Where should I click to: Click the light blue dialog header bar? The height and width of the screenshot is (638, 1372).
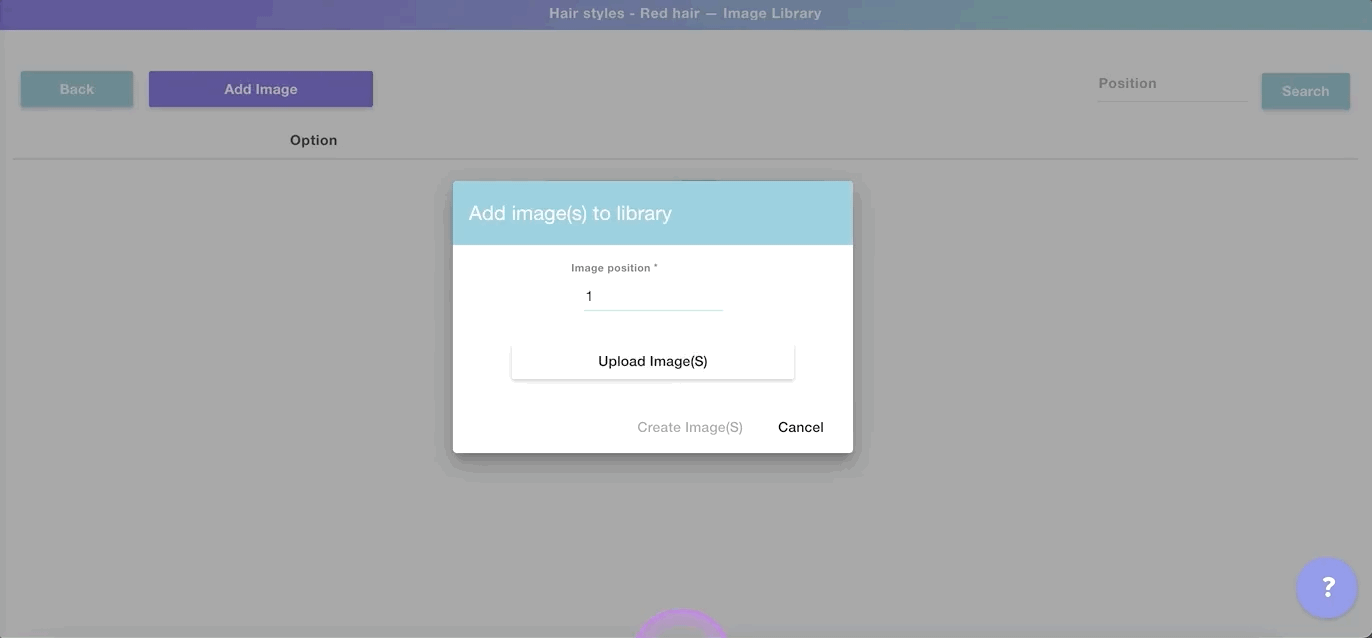(760, 213)
